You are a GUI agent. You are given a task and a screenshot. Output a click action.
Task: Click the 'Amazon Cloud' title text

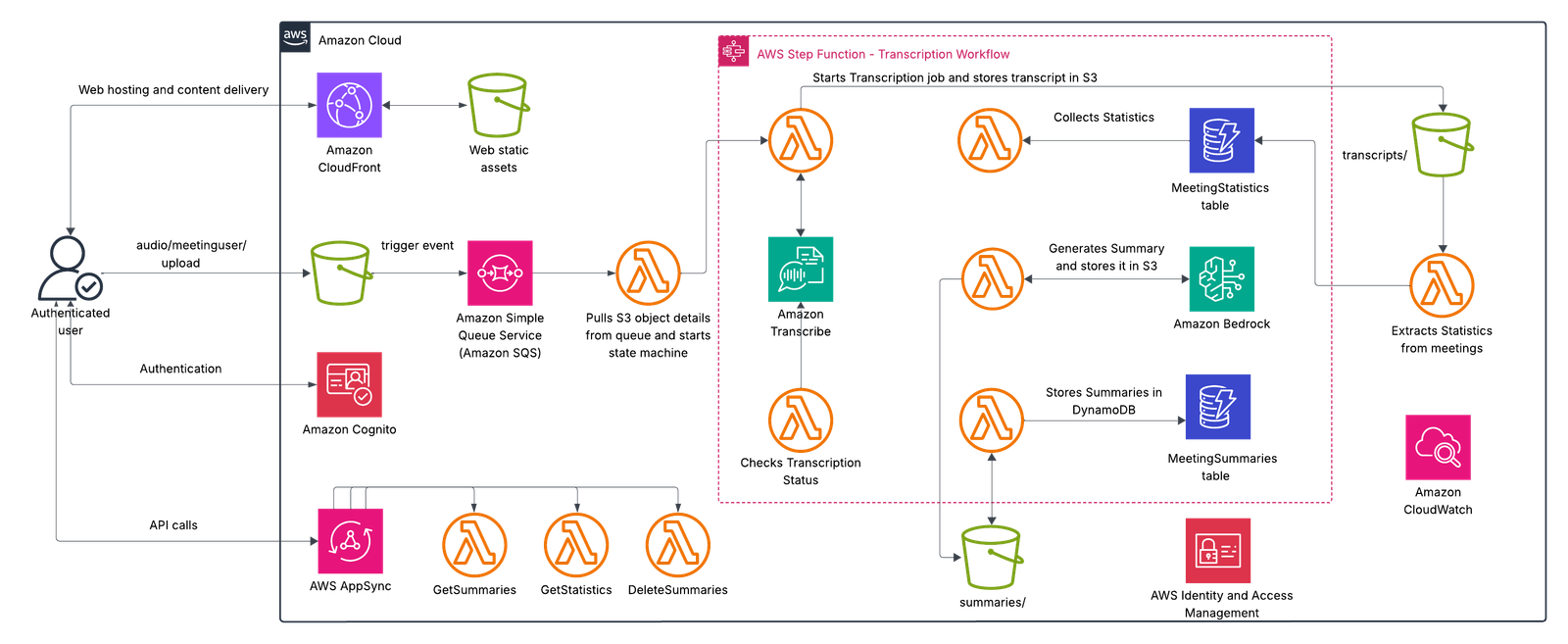click(360, 40)
